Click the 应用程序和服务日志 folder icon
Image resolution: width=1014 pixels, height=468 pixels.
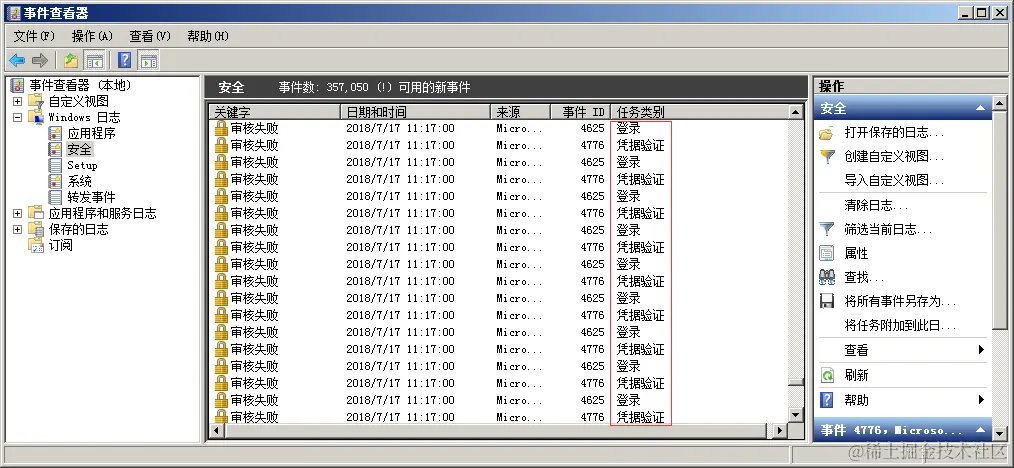pos(37,213)
